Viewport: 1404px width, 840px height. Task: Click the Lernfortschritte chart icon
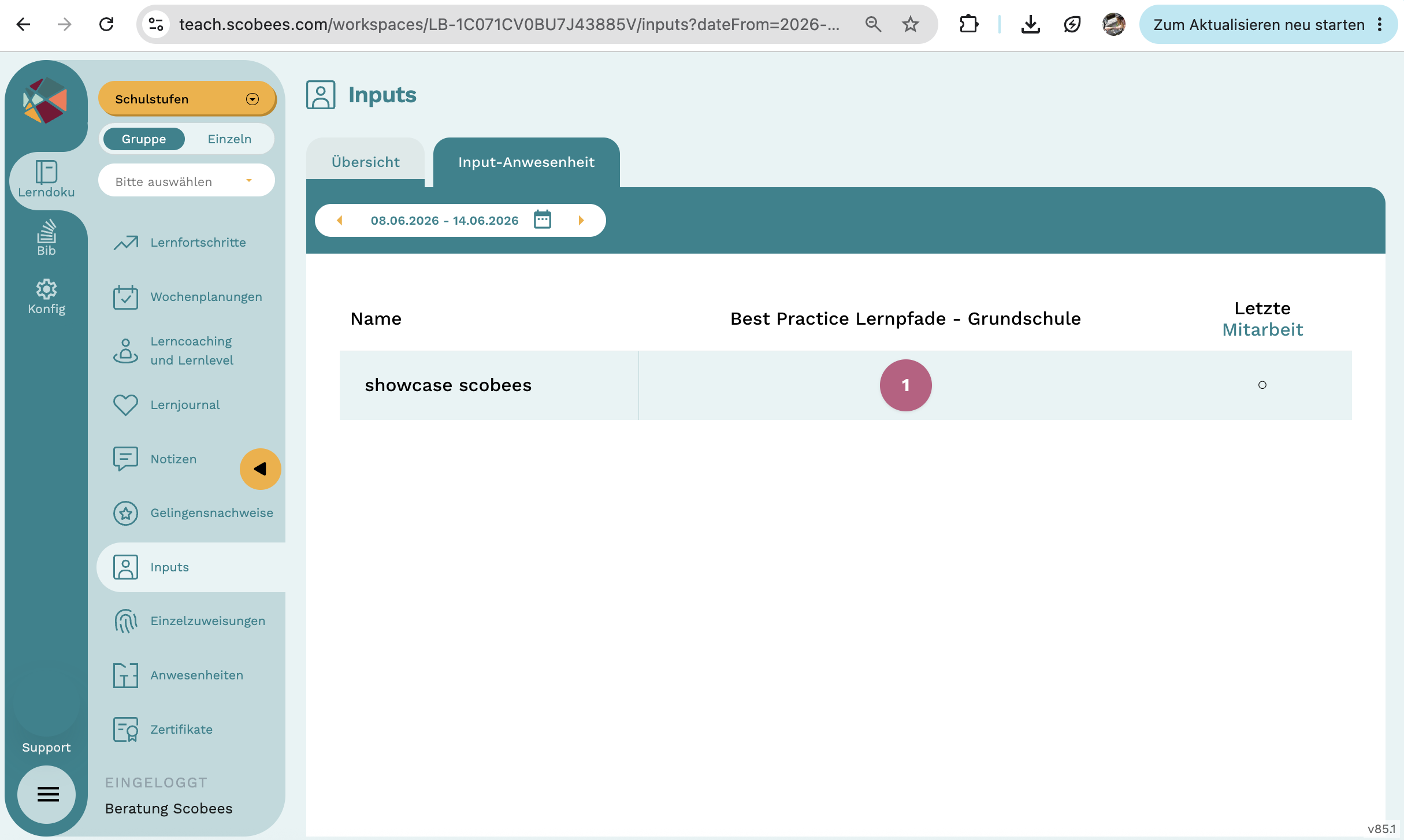pos(125,243)
